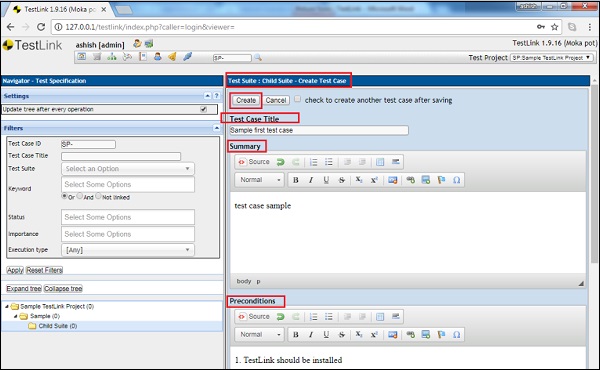Click the Collapse tree button
This screenshot has height=370, width=600.
point(63,289)
